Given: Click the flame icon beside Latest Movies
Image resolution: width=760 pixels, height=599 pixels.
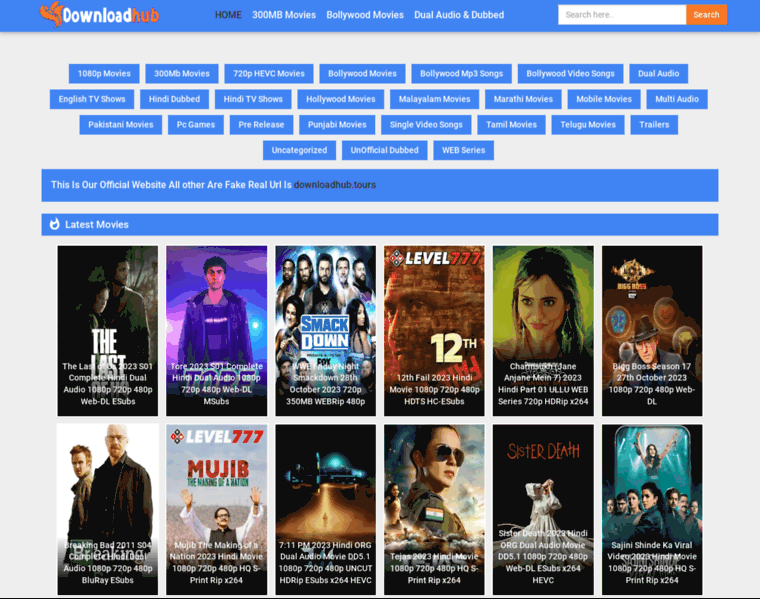Looking at the screenshot, I should pyautogui.click(x=55, y=224).
